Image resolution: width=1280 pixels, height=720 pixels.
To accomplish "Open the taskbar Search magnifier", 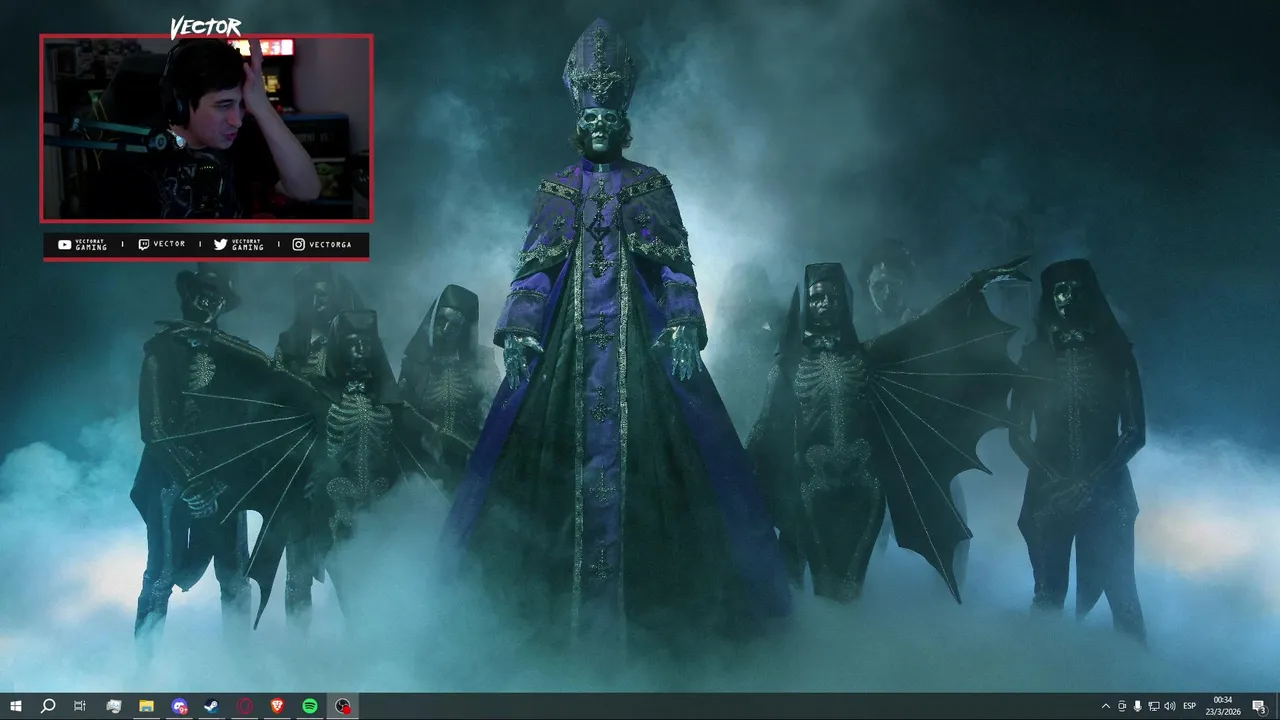I will (47, 706).
